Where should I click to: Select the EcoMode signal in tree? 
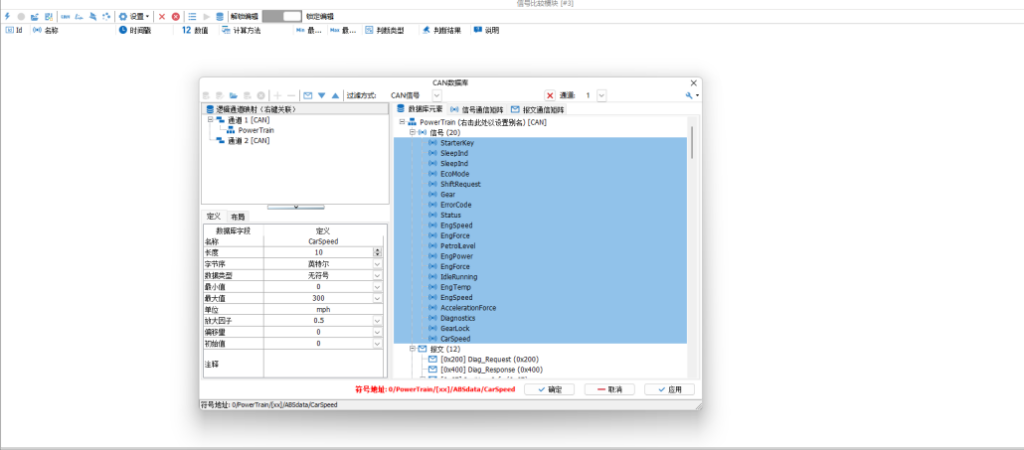coord(454,174)
